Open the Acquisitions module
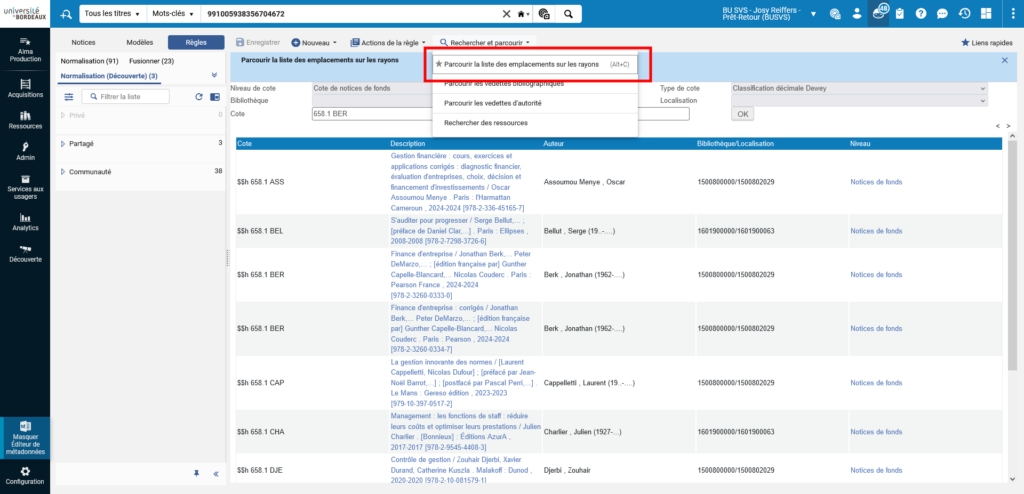Screen dimensions: 1024x494 [x=25, y=88]
